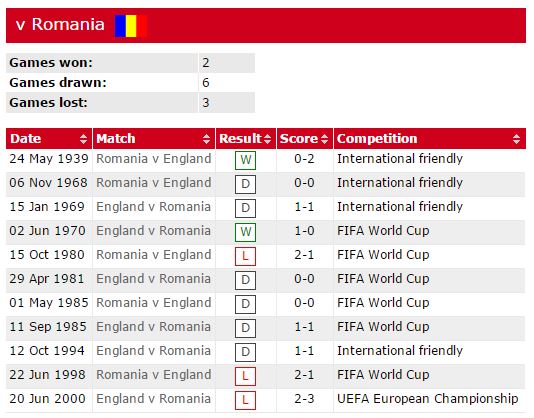Screen dimensions: 534x418
Task: Sort table by Match column arrows
Action: pos(206,139)
